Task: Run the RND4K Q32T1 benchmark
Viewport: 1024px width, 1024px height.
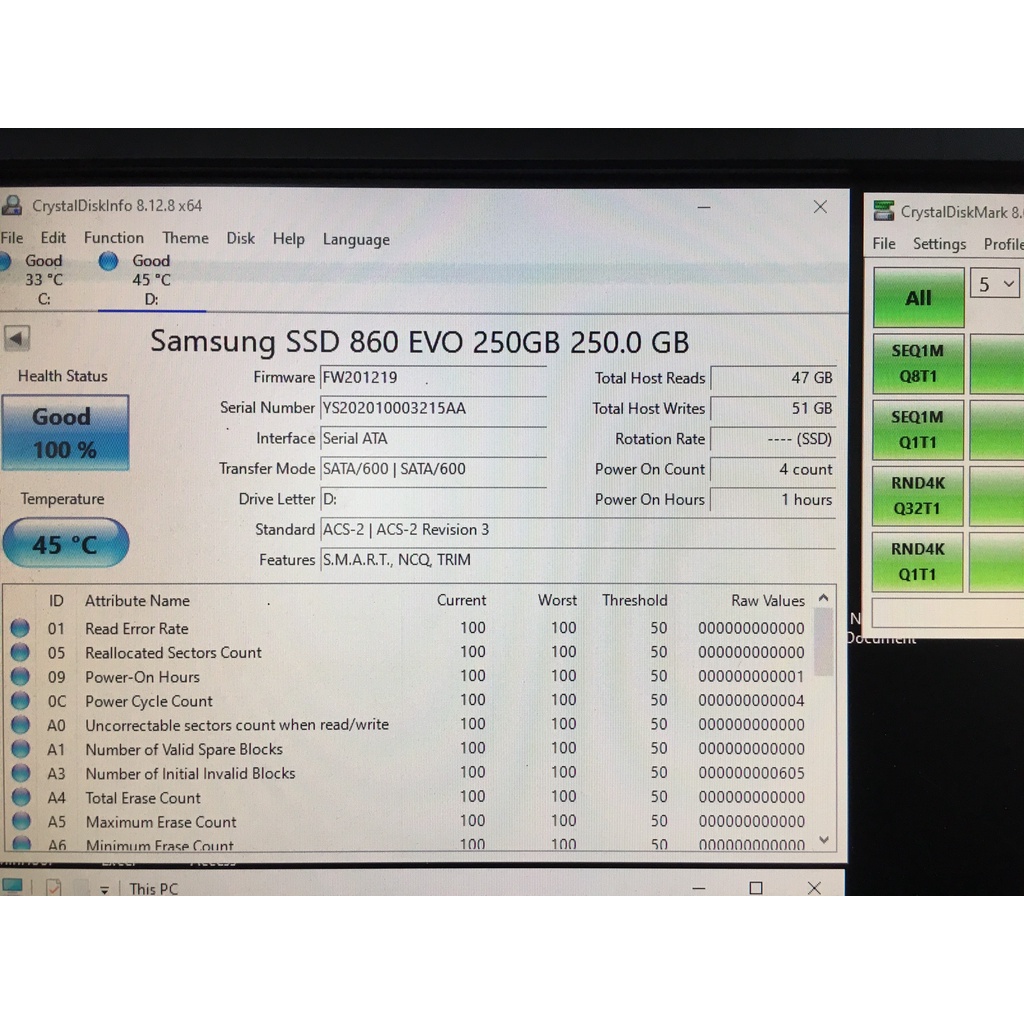Action: pos(918,496)
